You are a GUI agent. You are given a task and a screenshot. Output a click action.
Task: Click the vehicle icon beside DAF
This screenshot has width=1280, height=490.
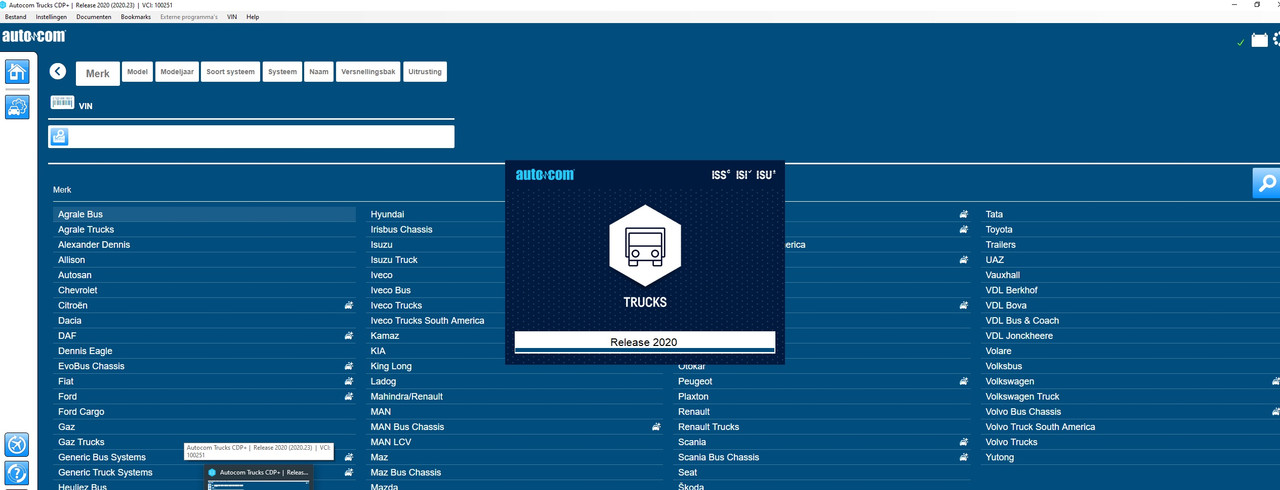tap(348, 336)
